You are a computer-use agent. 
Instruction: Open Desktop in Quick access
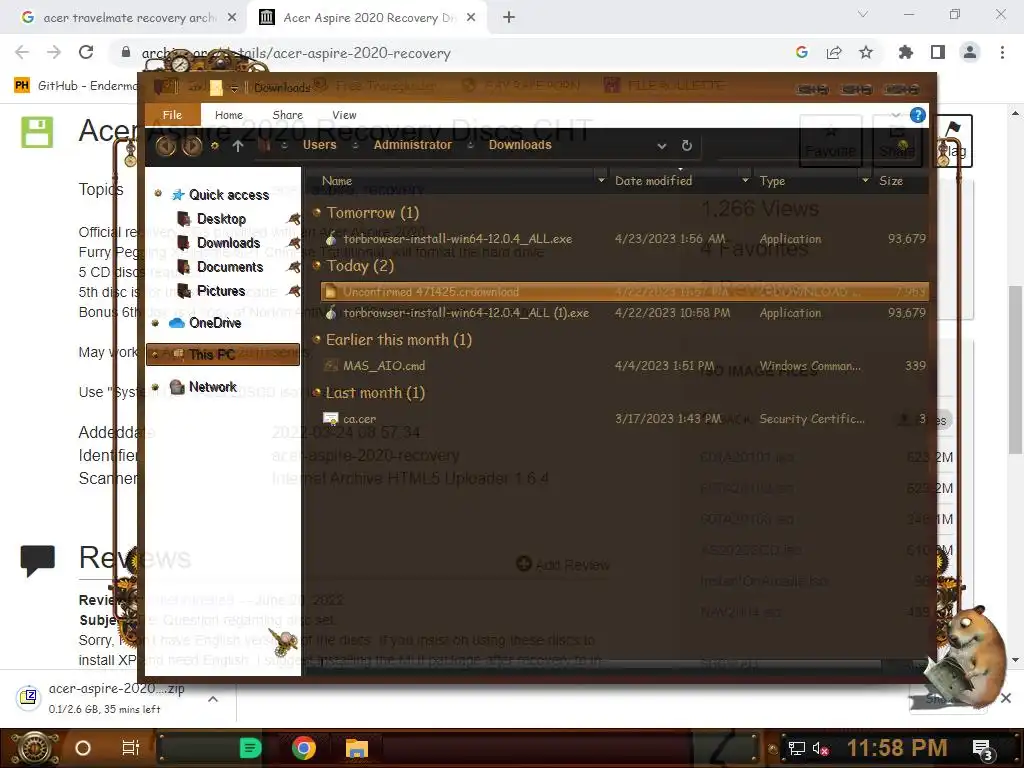tap(221, 219)
